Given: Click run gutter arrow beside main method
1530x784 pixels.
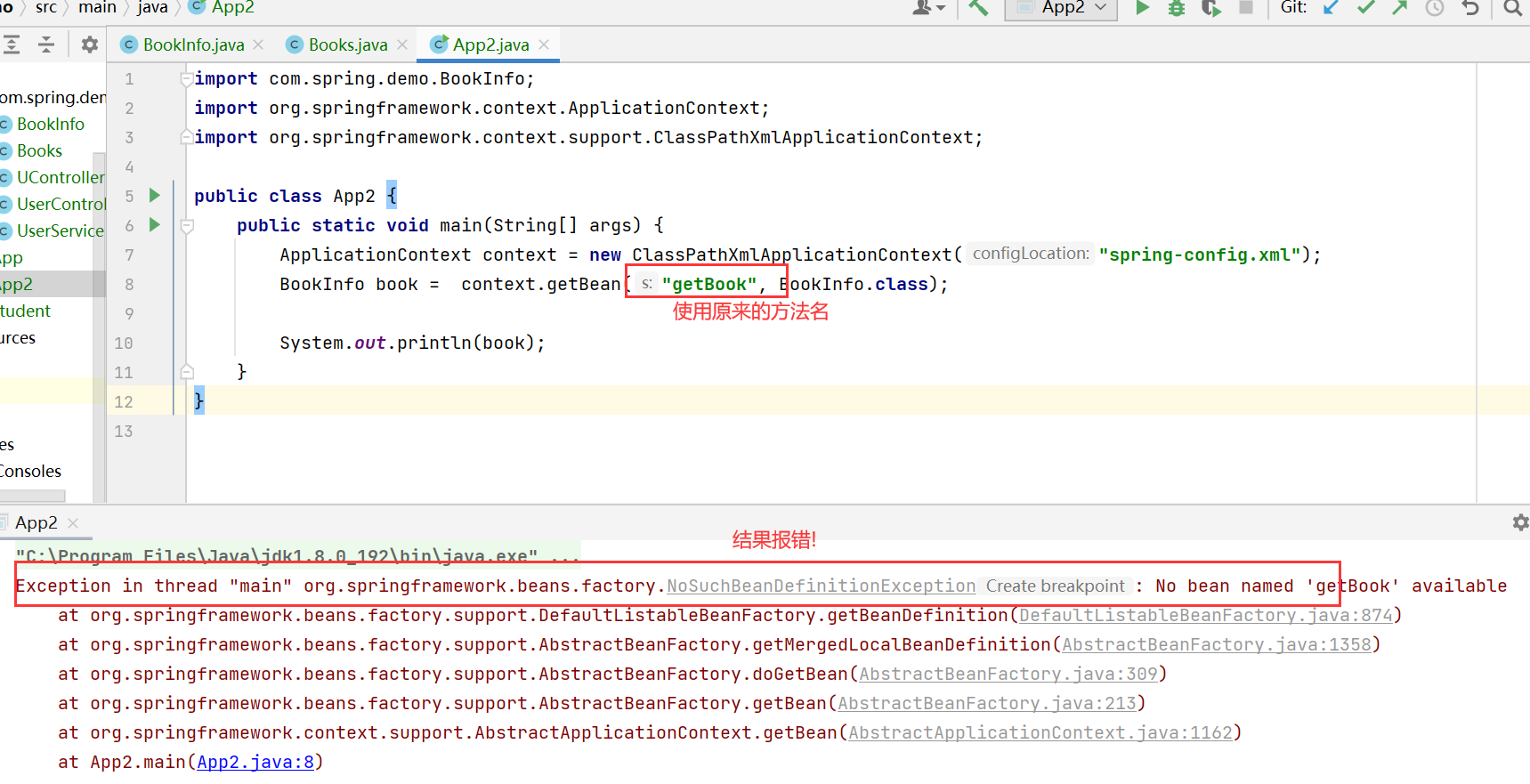Looking at the screenshot, I should pyautogui.click(x=155, y=224).
